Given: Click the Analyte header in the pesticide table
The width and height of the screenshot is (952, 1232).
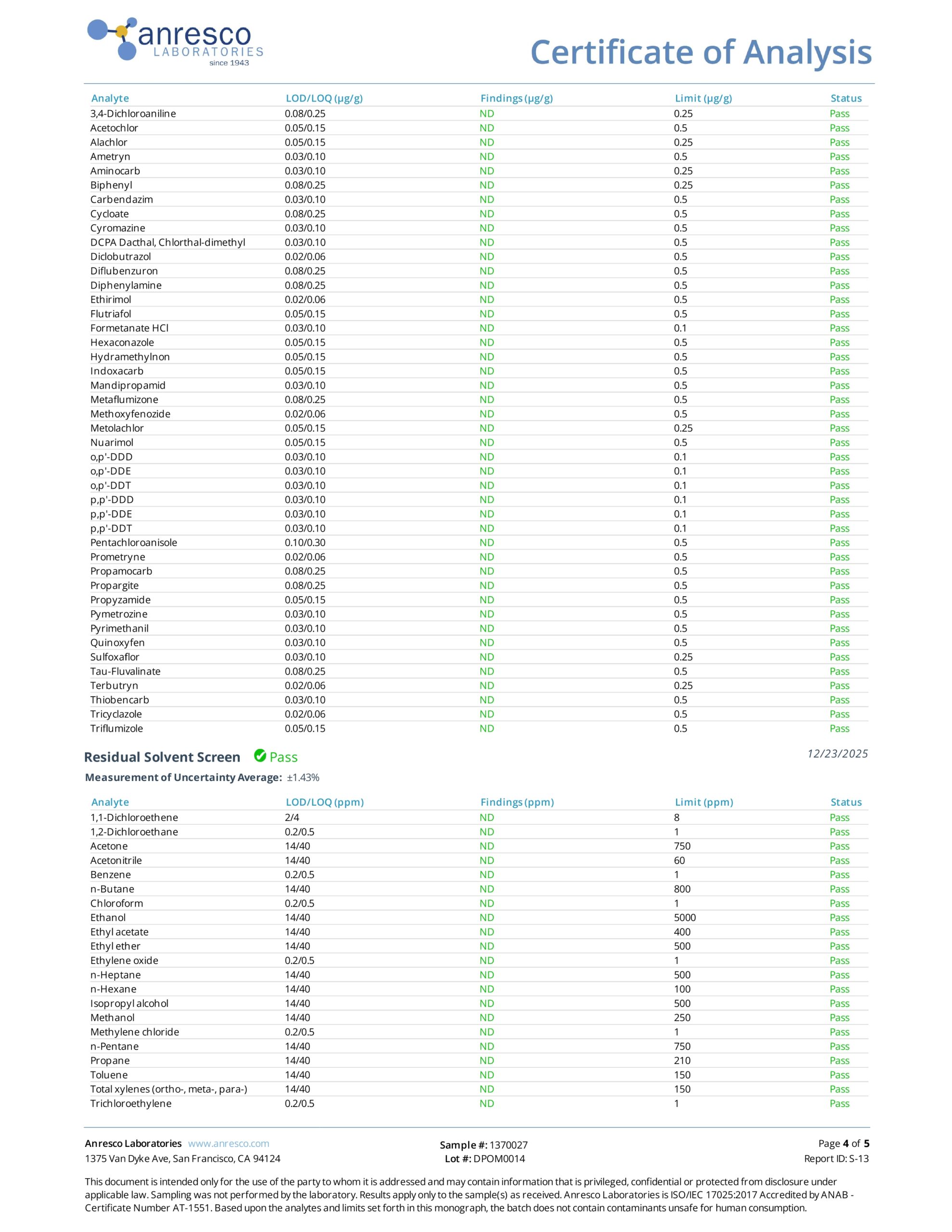Looking at the screenshot, I should [x=110, y=98].
